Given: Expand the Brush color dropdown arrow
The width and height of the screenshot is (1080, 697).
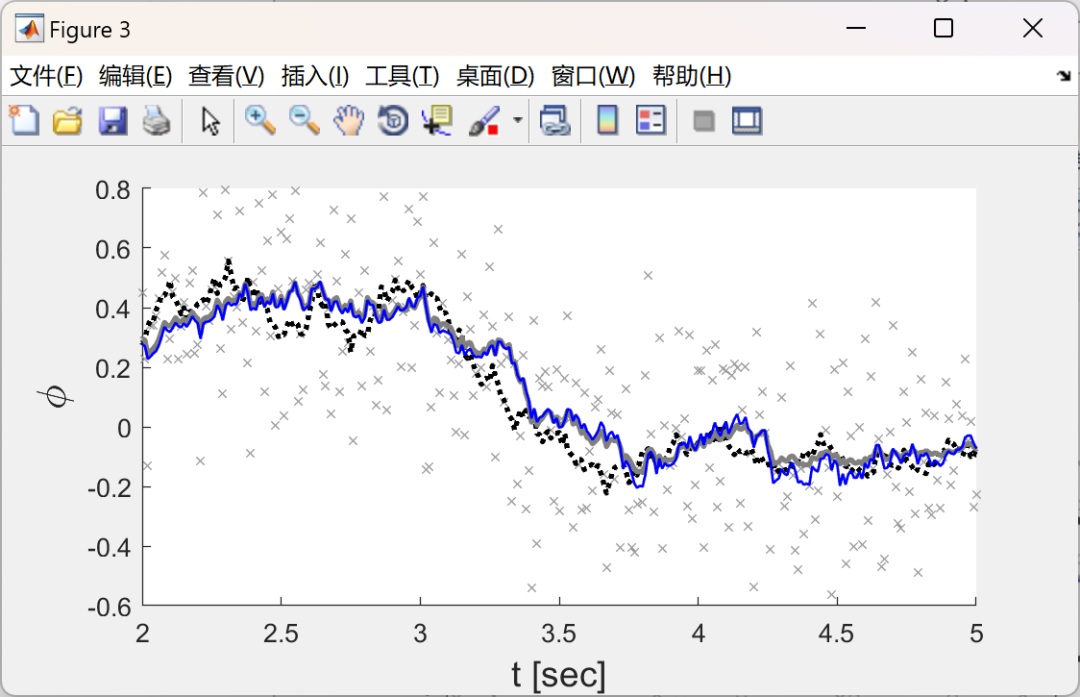Looking at the screenshot, I should (517, 121).
